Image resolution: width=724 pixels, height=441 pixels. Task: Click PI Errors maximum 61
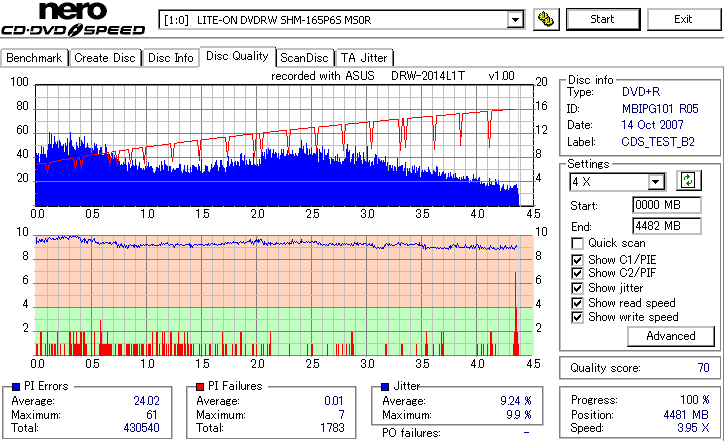[x=152, y=415]
